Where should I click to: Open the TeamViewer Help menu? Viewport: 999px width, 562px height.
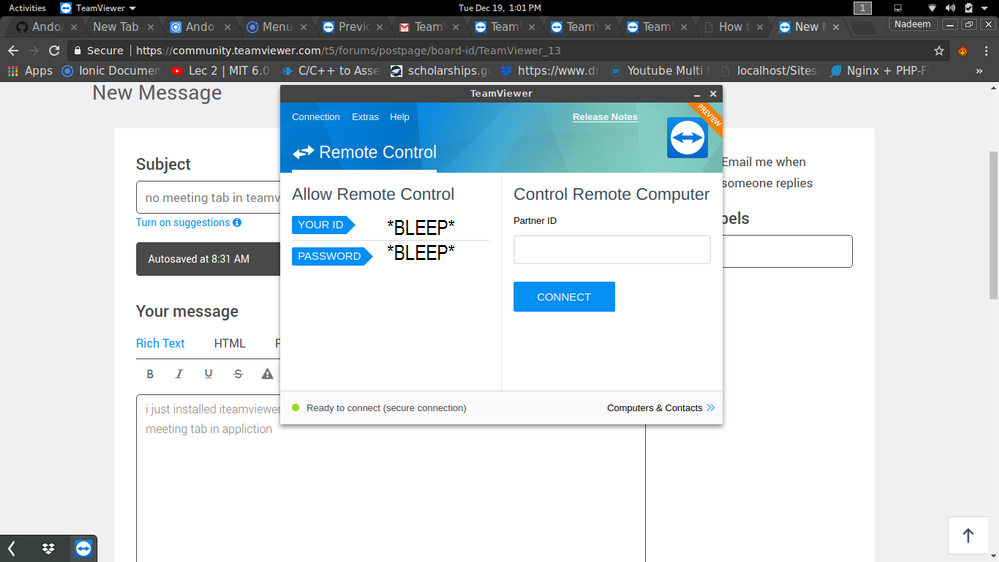tap(399, 117)
